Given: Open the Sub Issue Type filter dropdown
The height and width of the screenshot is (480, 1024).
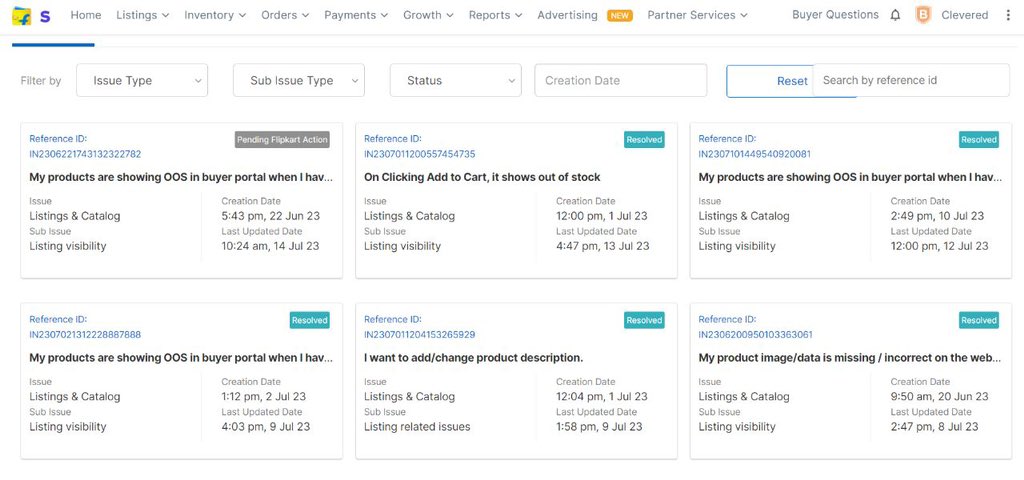Looking at the screenshot, I should pyautogui.click(x=298, y=80).
